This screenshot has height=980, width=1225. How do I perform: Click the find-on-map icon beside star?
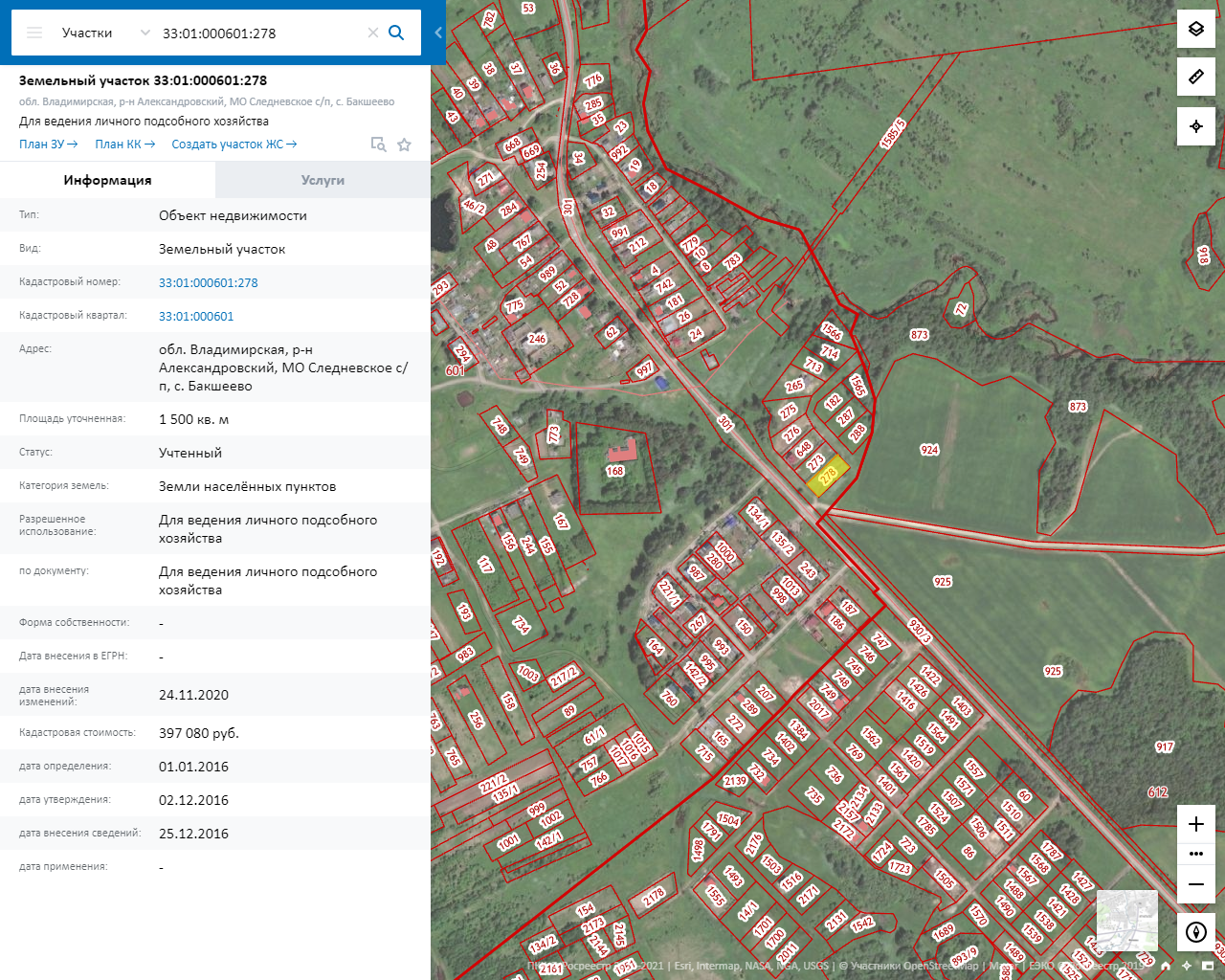tap(378, 145)
